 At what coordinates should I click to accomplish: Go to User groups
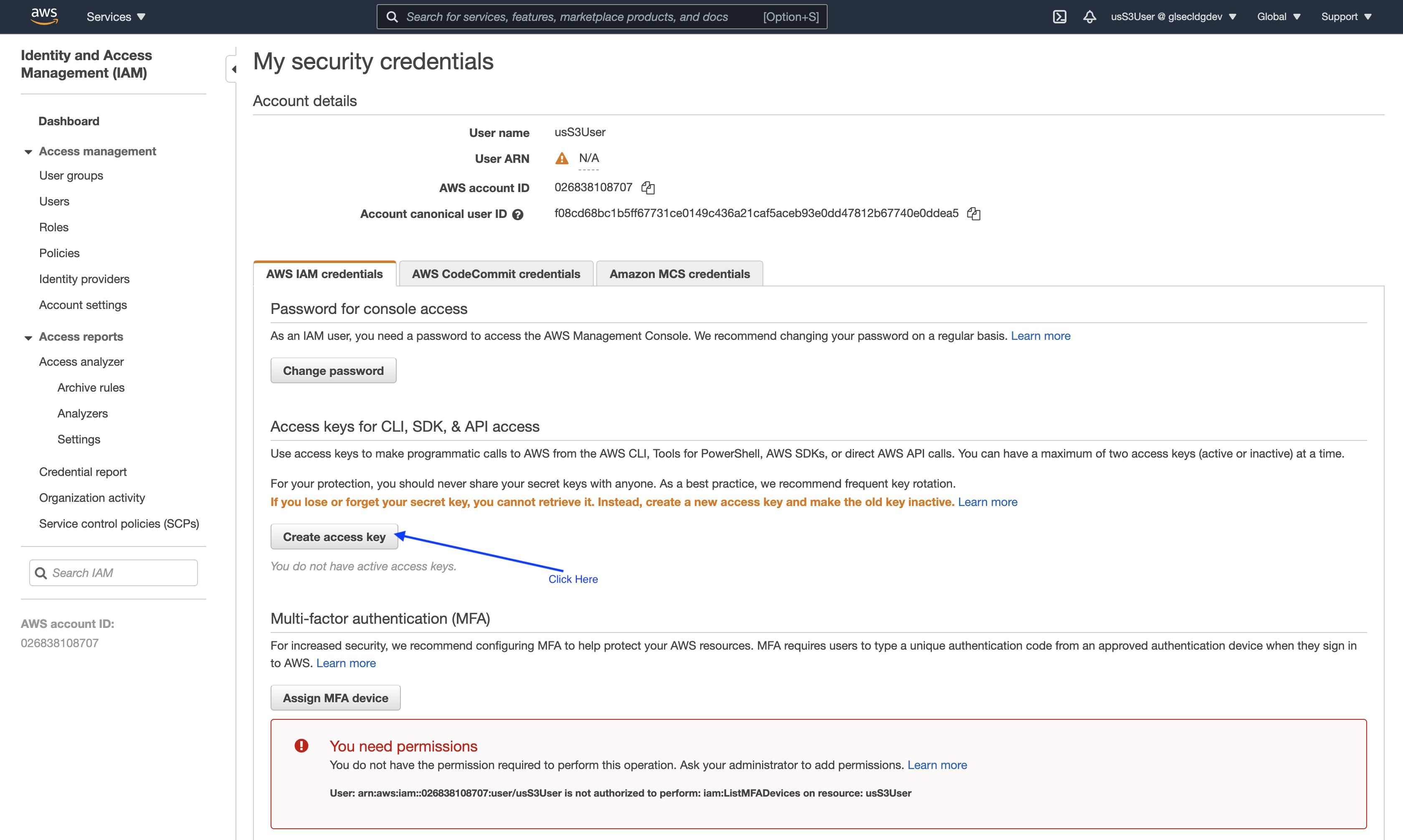(x=71, y=175)
